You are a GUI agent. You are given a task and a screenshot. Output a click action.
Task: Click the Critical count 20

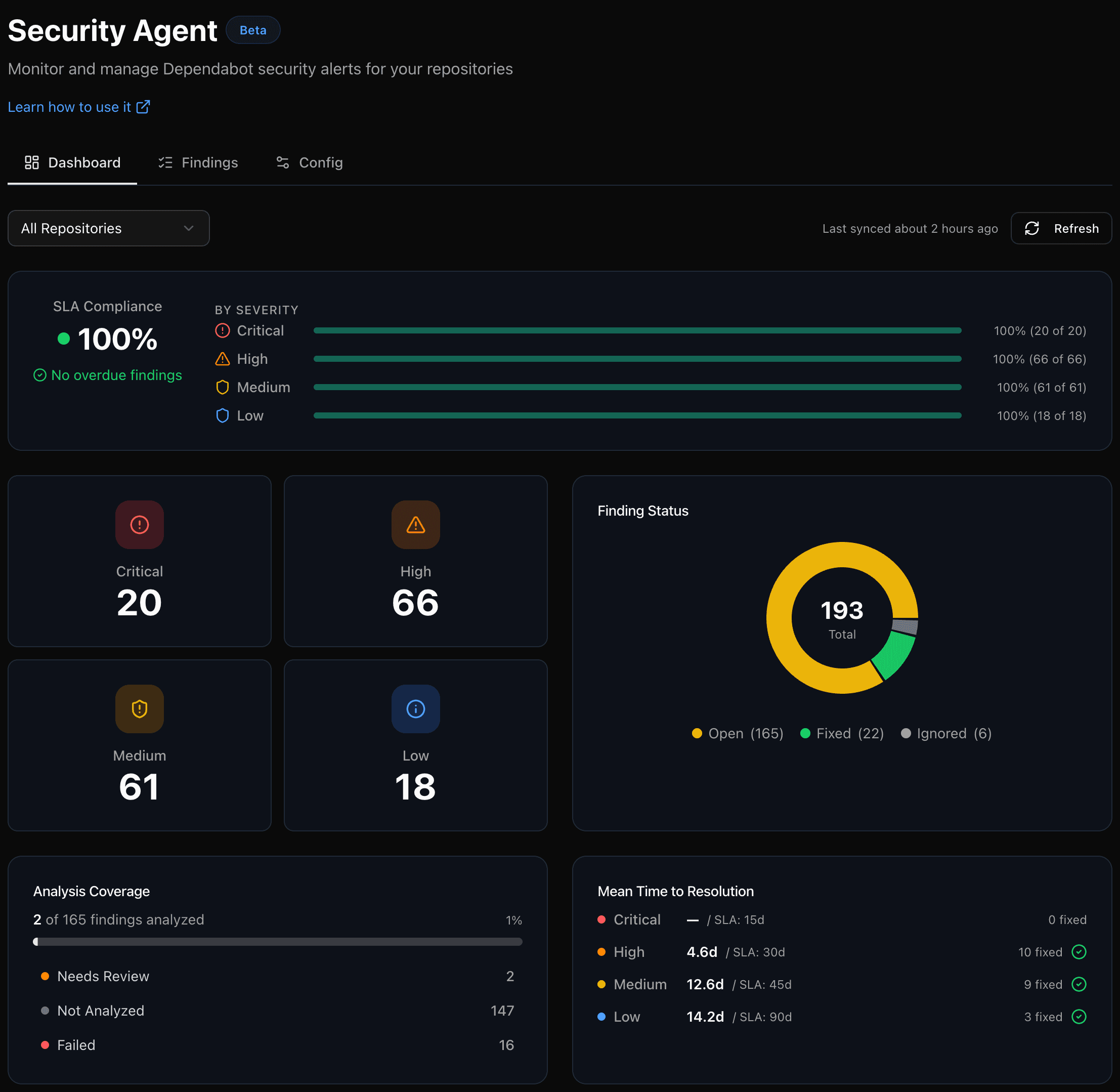139,603
